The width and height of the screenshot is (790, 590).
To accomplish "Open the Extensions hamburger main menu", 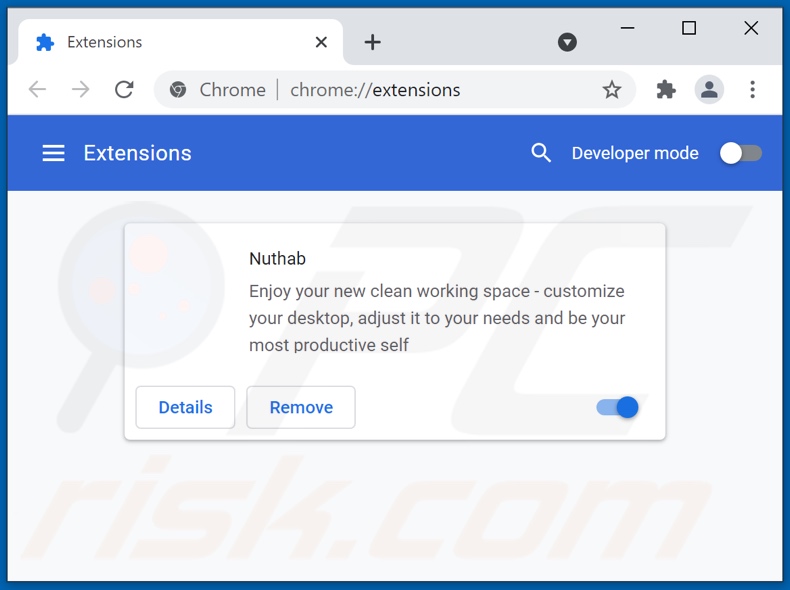I will point(53,153).
